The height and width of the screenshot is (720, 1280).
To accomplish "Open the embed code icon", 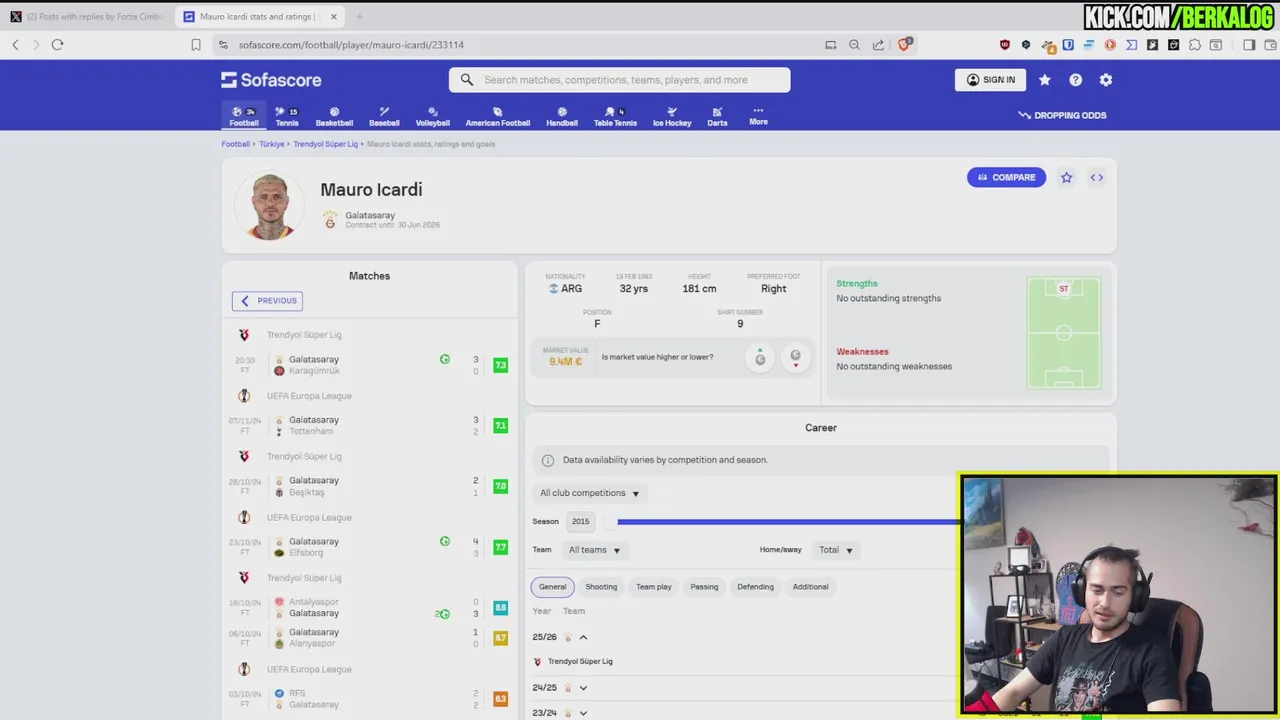I will (x=1097, y=177).
